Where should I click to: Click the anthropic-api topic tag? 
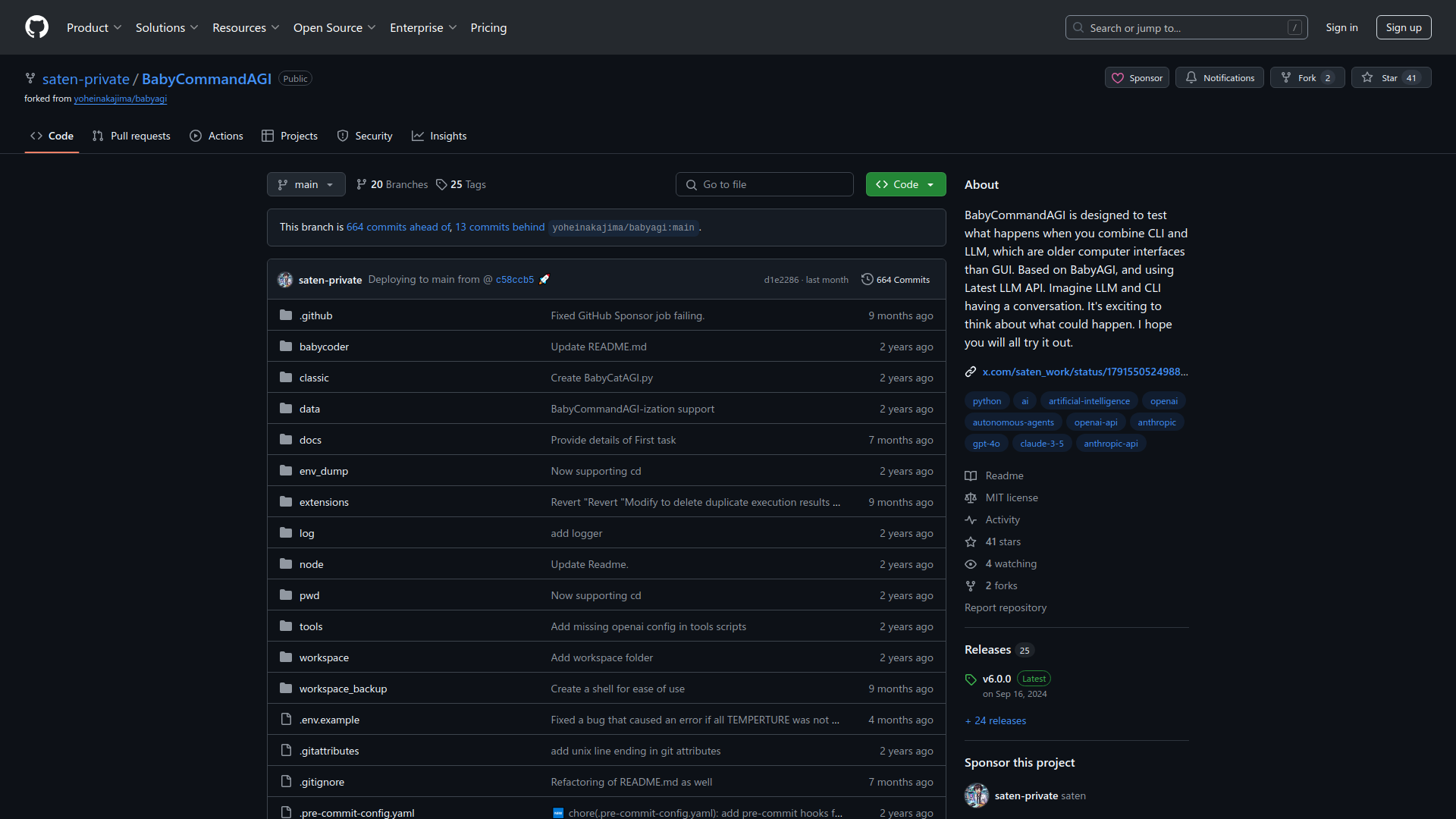1110,444
